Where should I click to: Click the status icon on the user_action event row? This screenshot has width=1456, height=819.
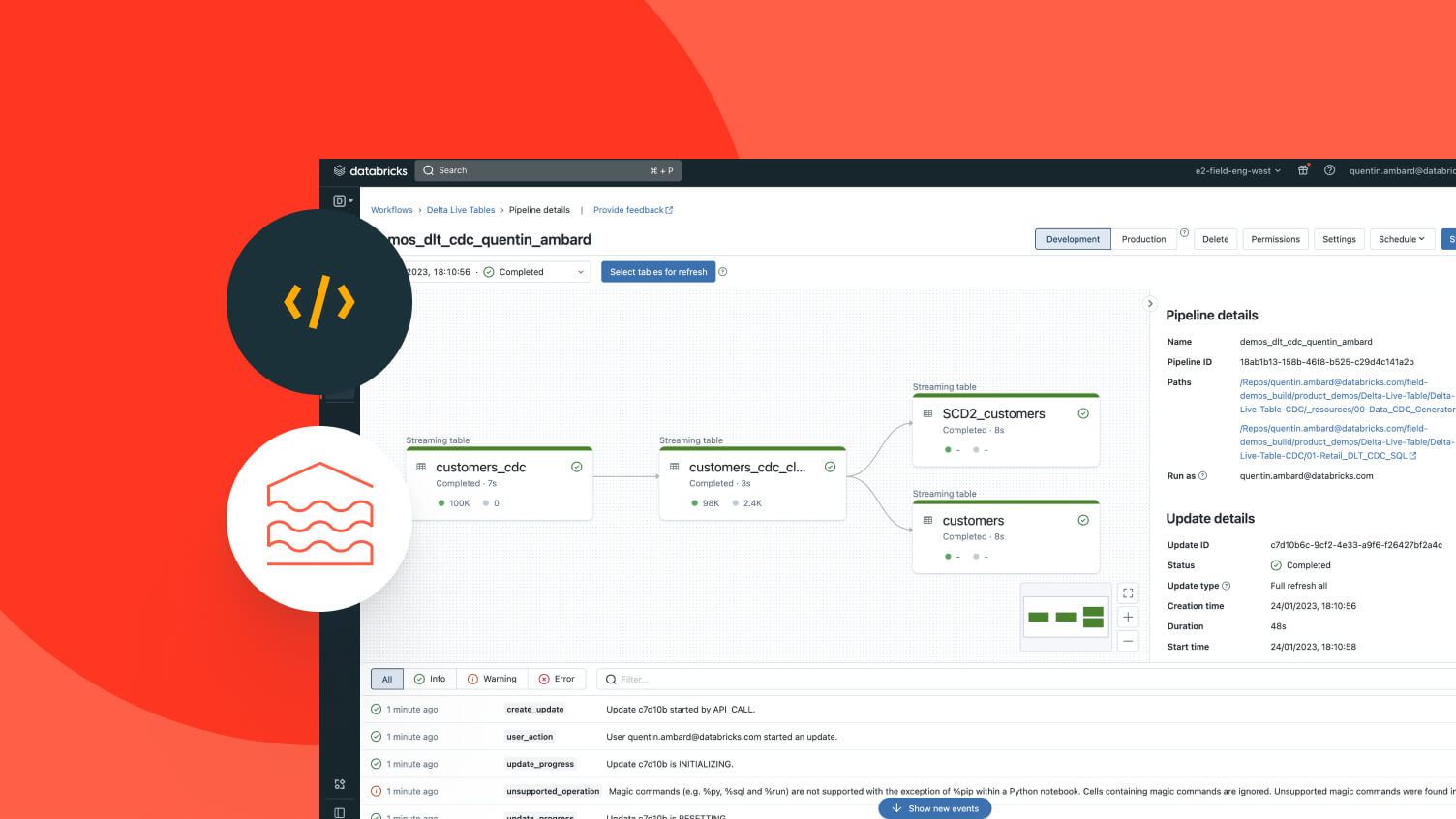[377, 737]
